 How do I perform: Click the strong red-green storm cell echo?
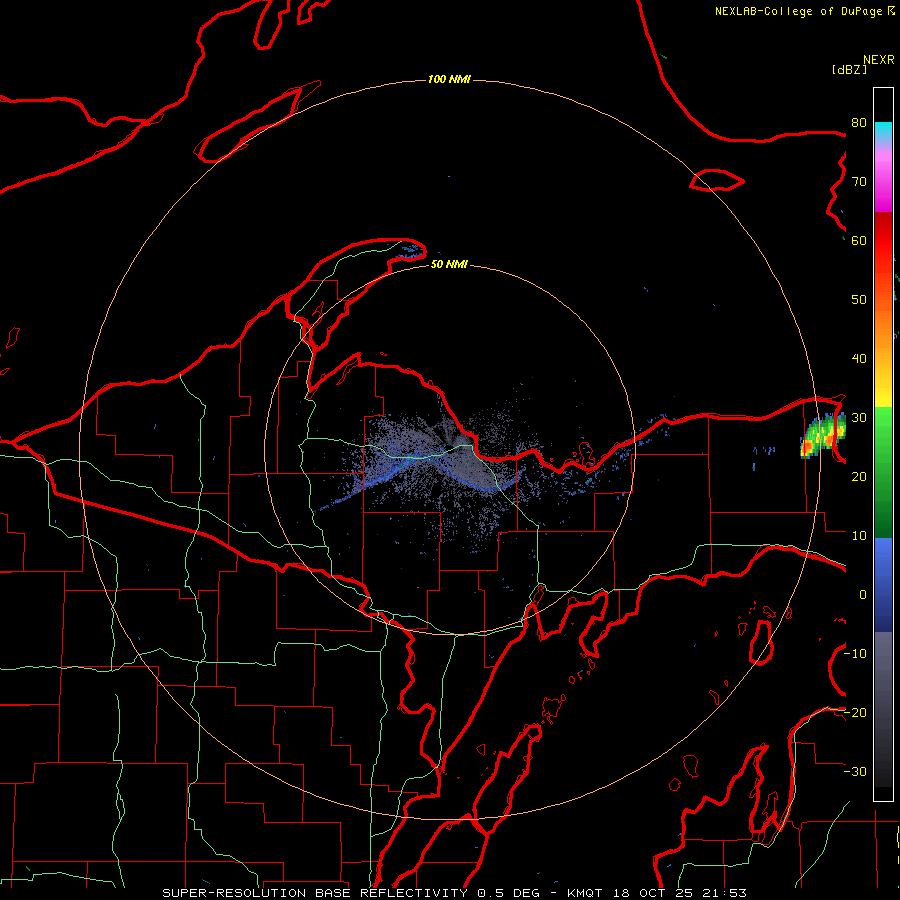[823, 435]
